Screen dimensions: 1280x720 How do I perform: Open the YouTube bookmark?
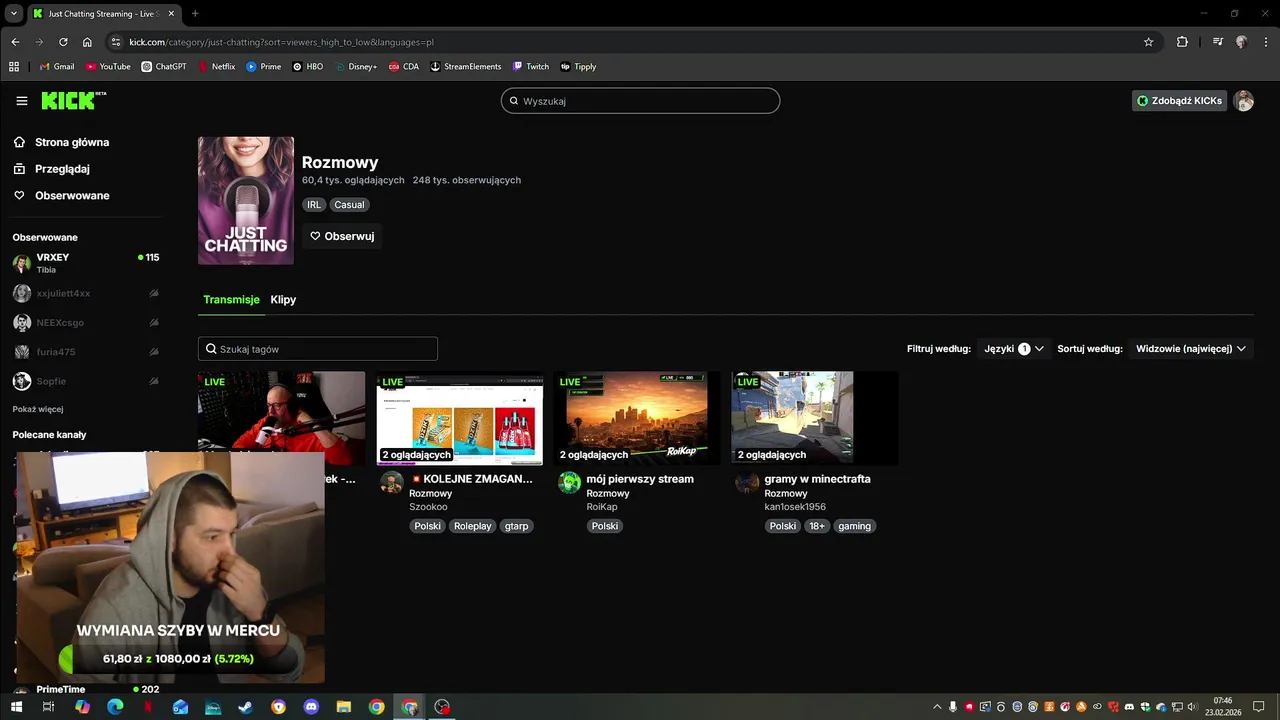pyautogui.click(x=108, y=67)
